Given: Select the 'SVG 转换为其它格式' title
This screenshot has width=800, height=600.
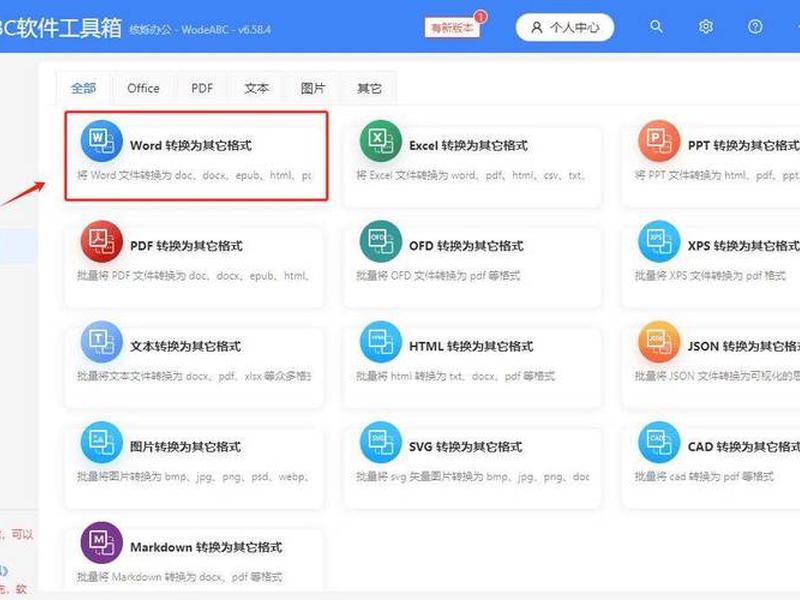Looking at the screenshot, I should click(466, 447).
